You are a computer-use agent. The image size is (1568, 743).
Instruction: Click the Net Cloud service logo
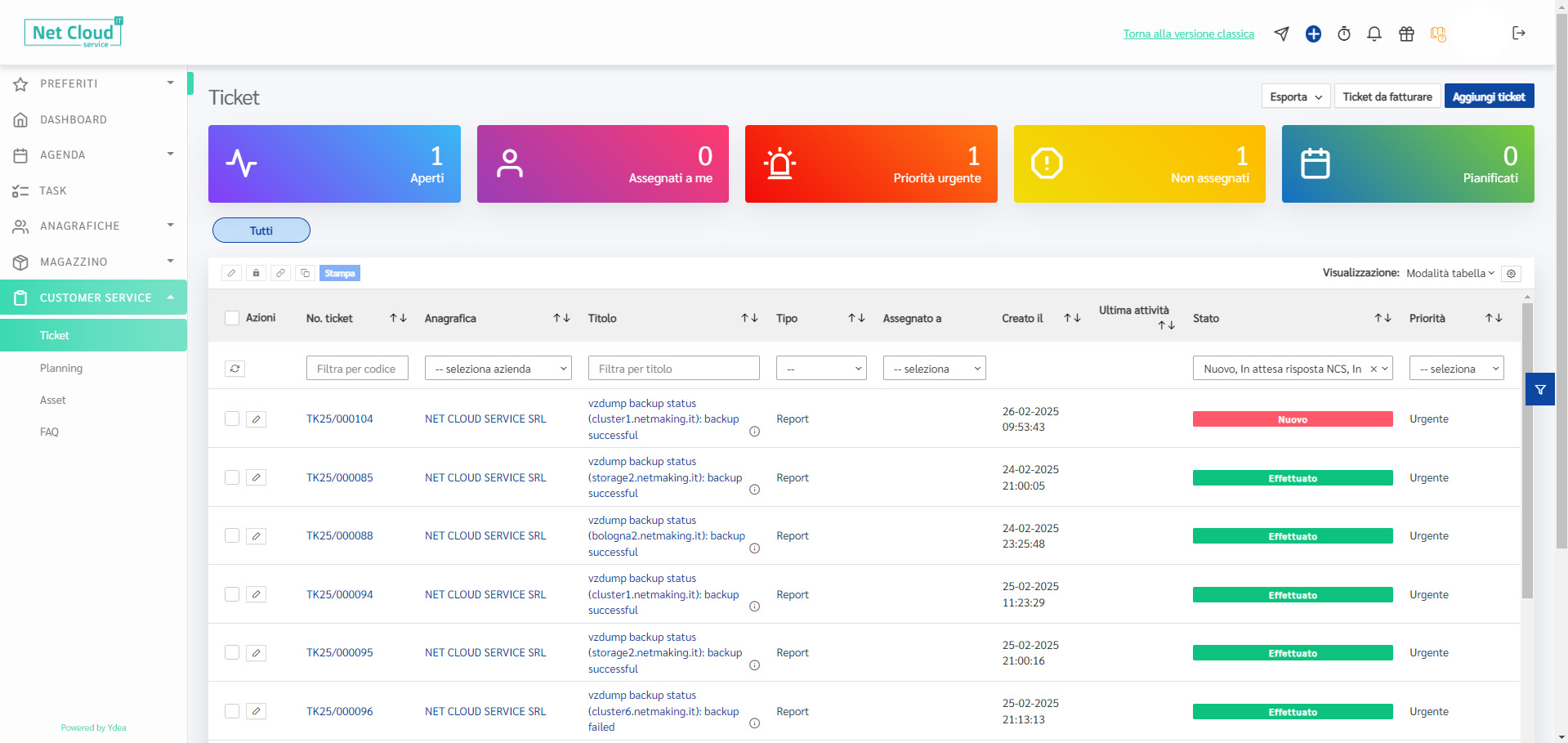point(74,33)
